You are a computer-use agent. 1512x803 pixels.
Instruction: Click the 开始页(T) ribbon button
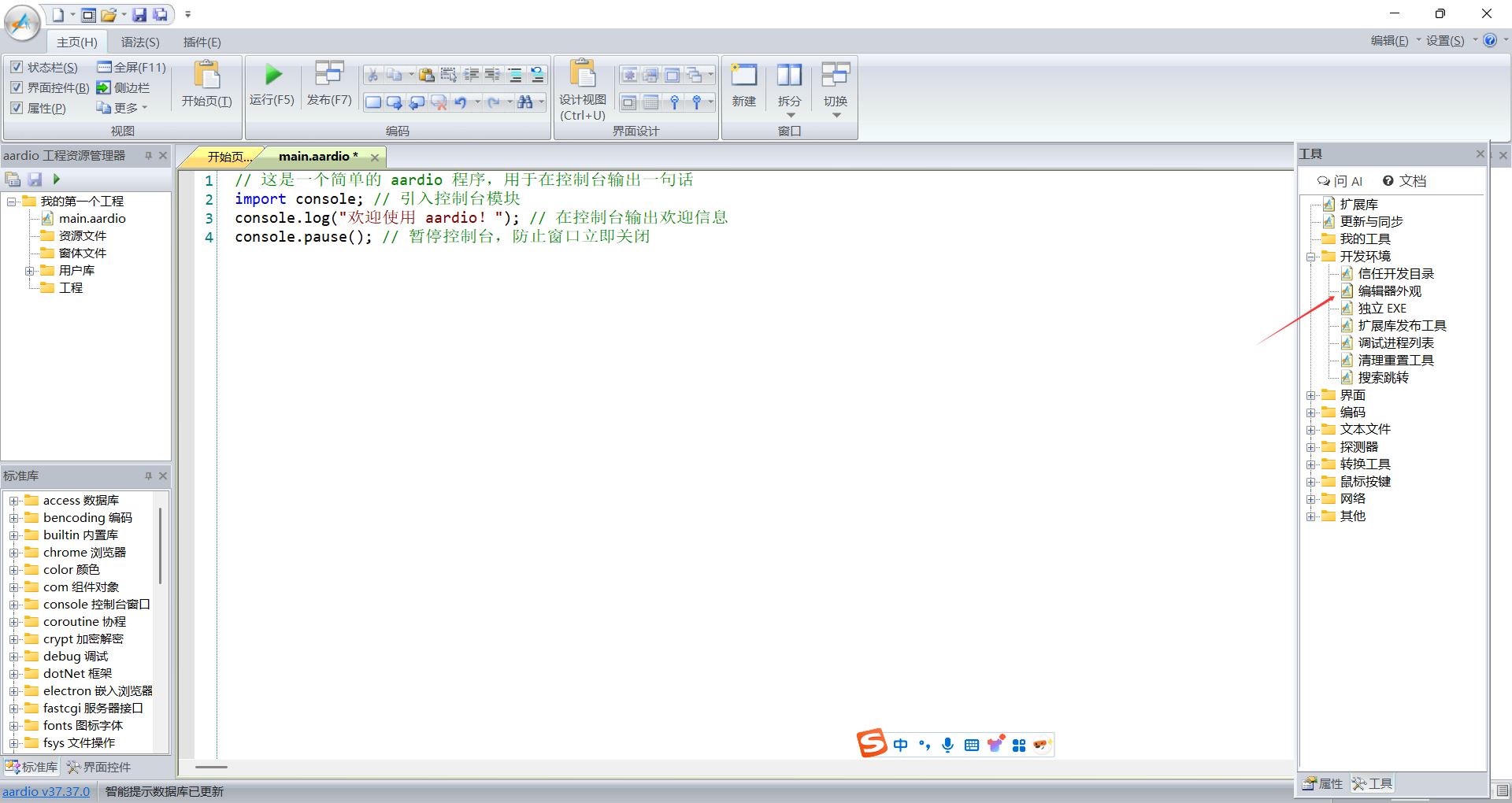click(206, 84)
